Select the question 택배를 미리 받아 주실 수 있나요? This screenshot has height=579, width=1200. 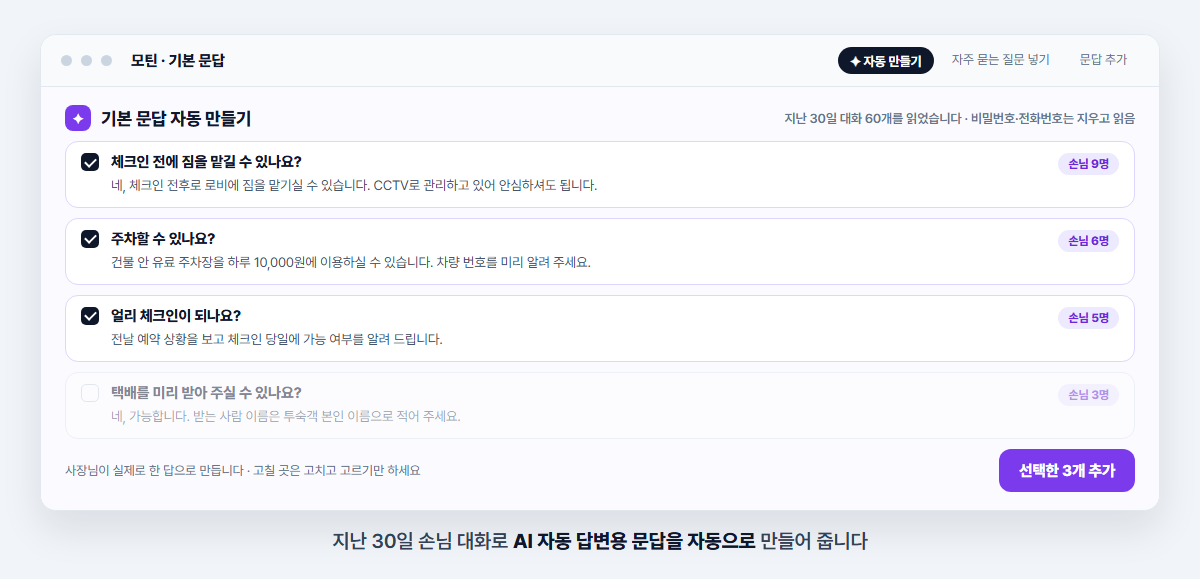pos(206,393)
